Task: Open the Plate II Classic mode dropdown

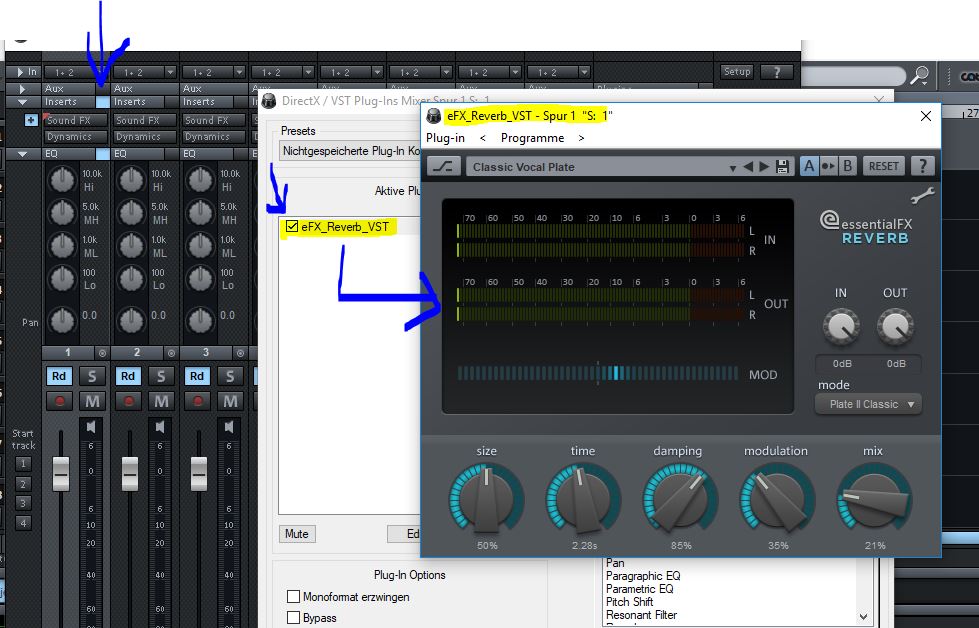Action: pyautogui.click(x=868, y=405)
